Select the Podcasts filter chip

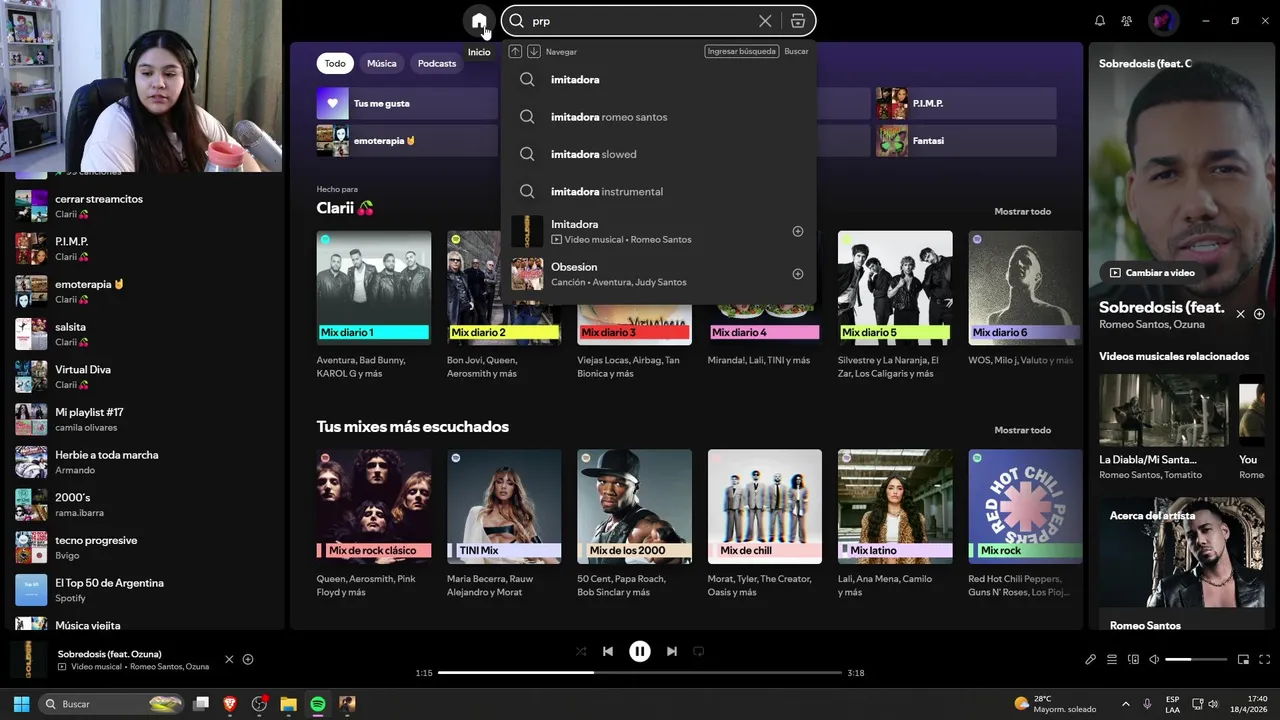tap(437, 63)
